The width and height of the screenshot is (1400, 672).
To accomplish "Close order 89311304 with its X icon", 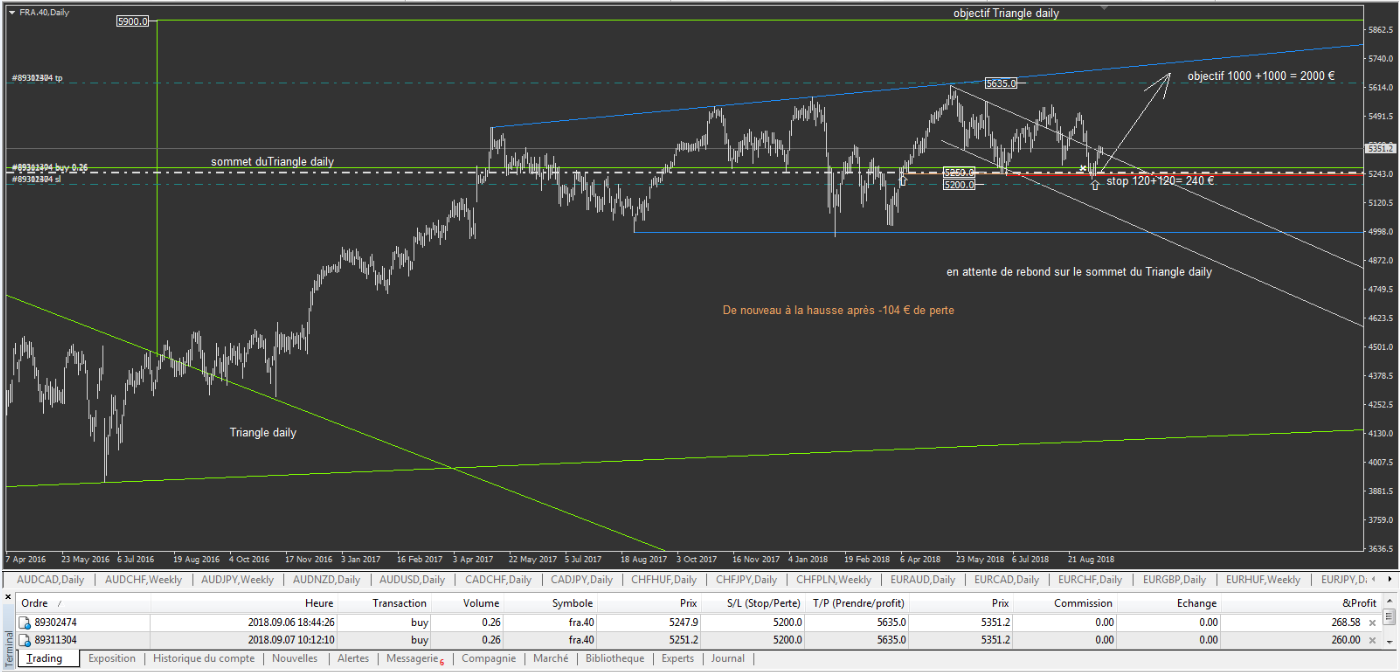I will 1372,640.
